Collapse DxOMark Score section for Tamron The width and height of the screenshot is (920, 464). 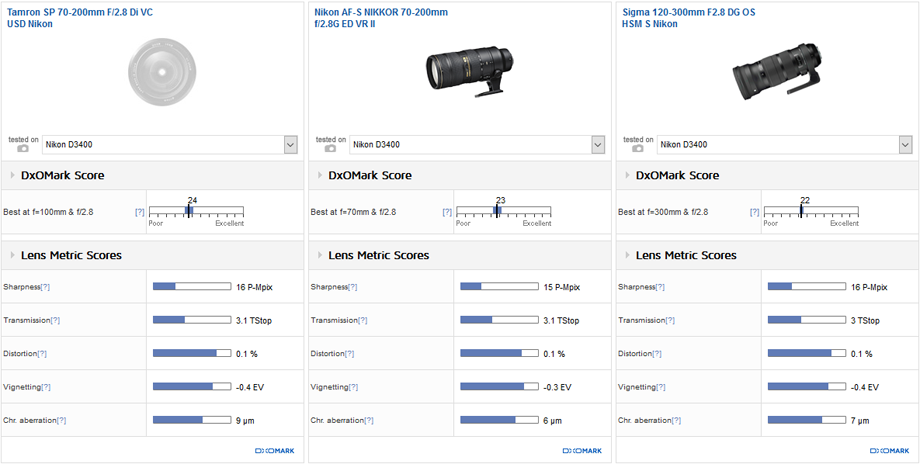tap(12, 175)
